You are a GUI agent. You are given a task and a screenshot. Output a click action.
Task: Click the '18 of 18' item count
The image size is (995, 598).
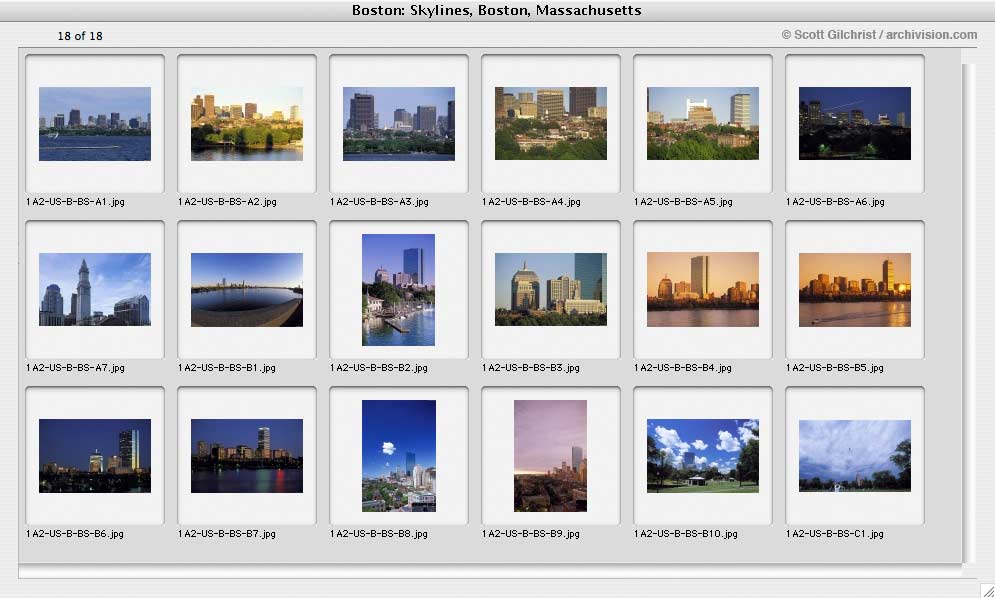(80, 36)
